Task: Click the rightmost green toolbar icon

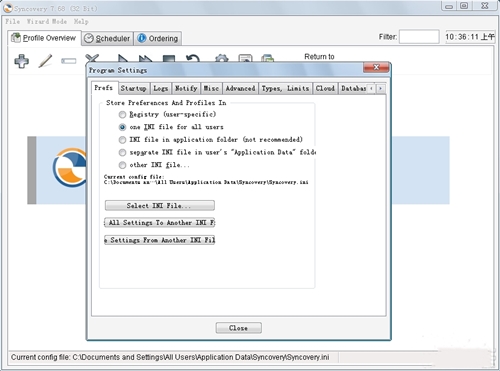Action: click(x=268, y=58)
